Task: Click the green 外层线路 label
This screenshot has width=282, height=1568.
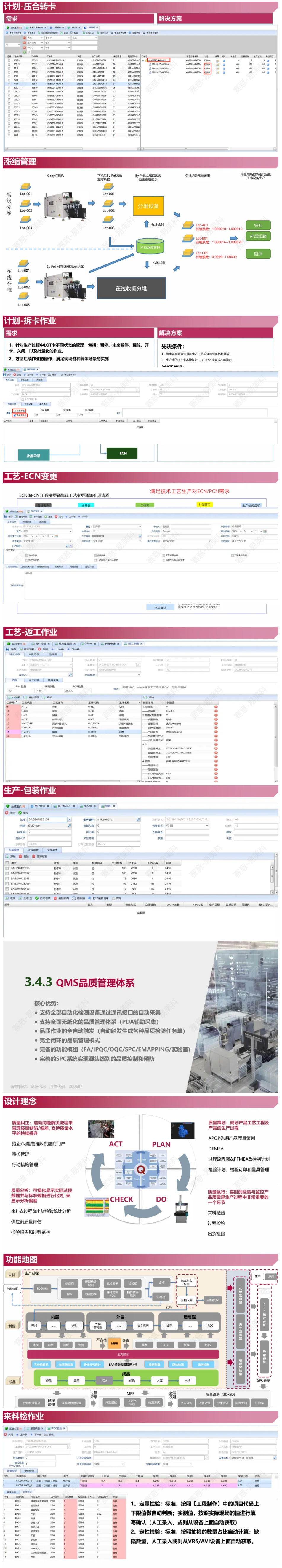Action: 258,236
